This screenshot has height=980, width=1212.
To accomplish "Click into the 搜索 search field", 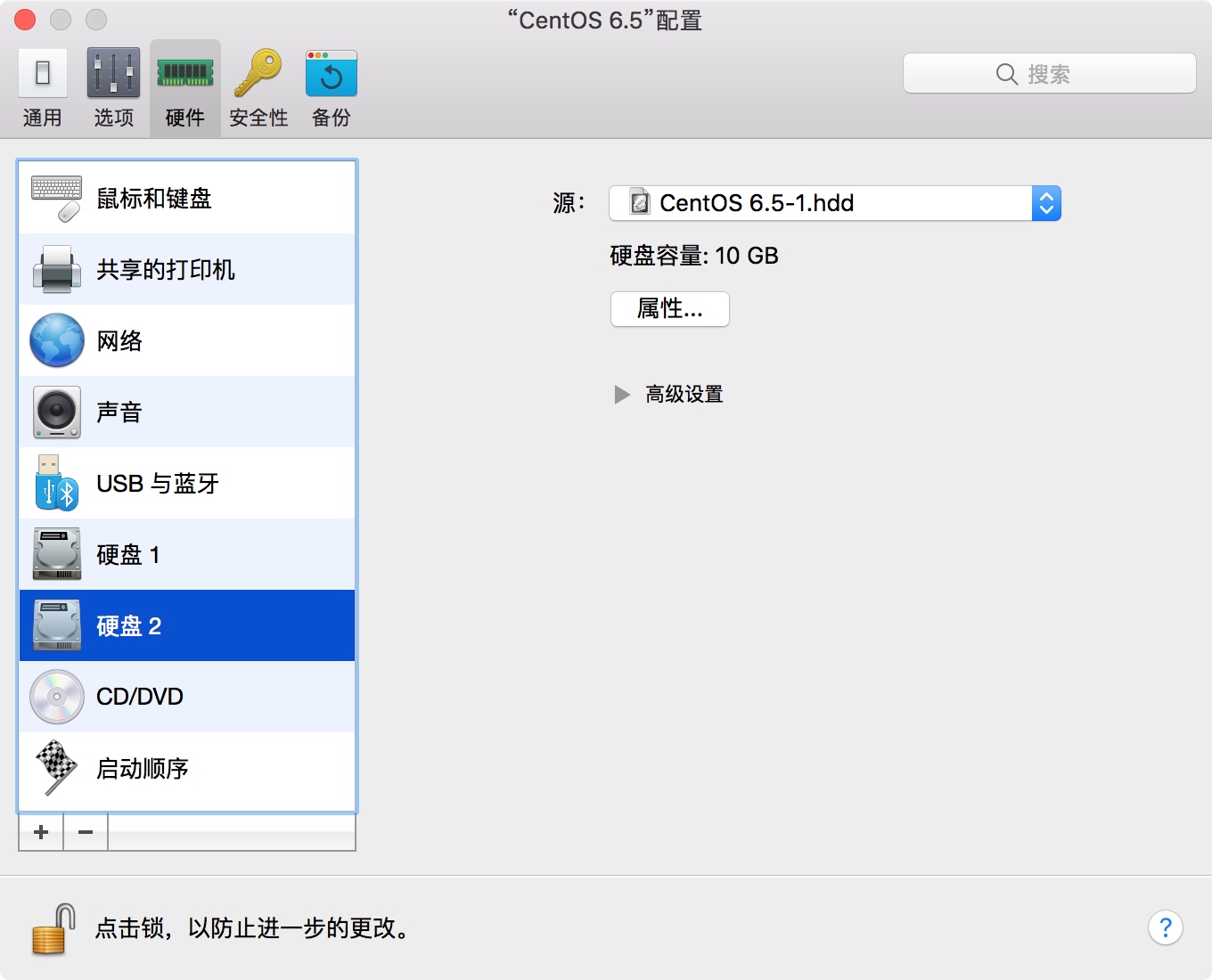I will coord(1049,74).
